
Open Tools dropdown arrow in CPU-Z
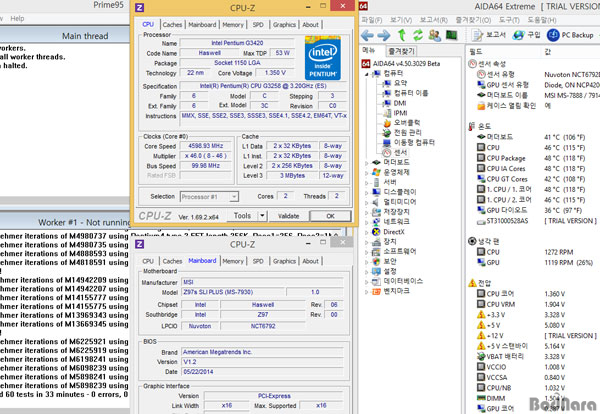click(262, 216)
